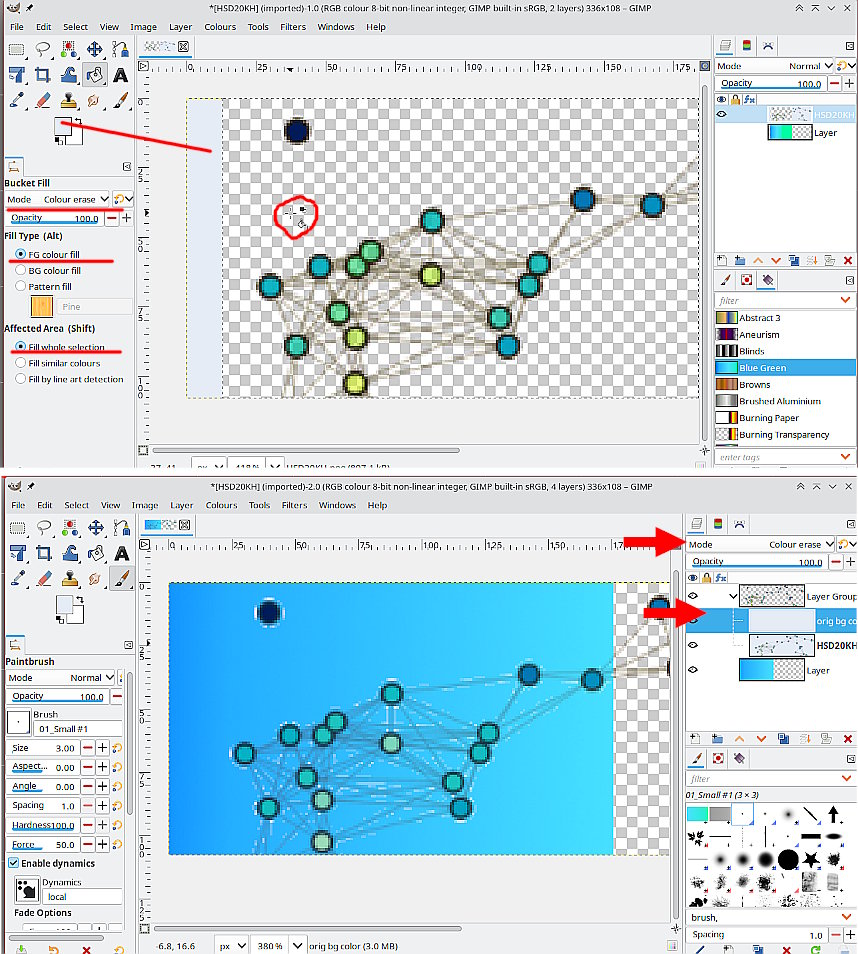858x954 pixels.
Task: Select Rectangle Select tool in top window
Action: [x=16, y=49]
